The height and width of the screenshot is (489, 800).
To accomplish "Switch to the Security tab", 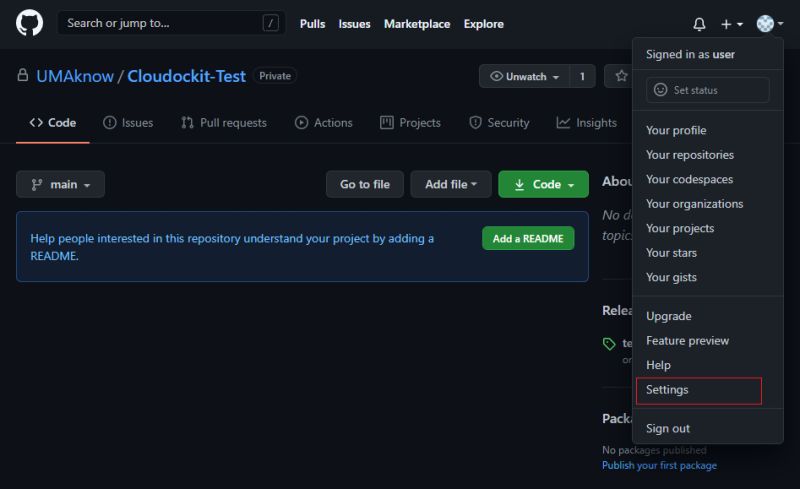I will pyautogui.click(x=499, y=123).
